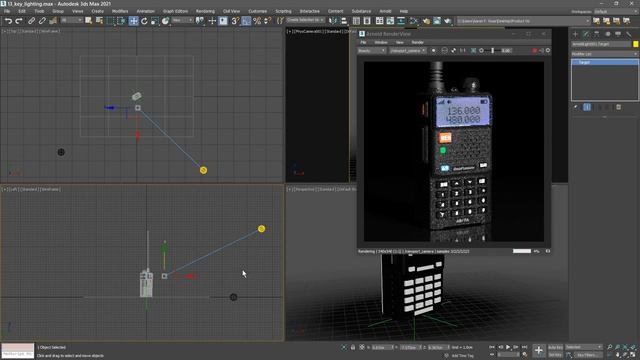Click Render Production teapot icon

[x=447, y=21]
